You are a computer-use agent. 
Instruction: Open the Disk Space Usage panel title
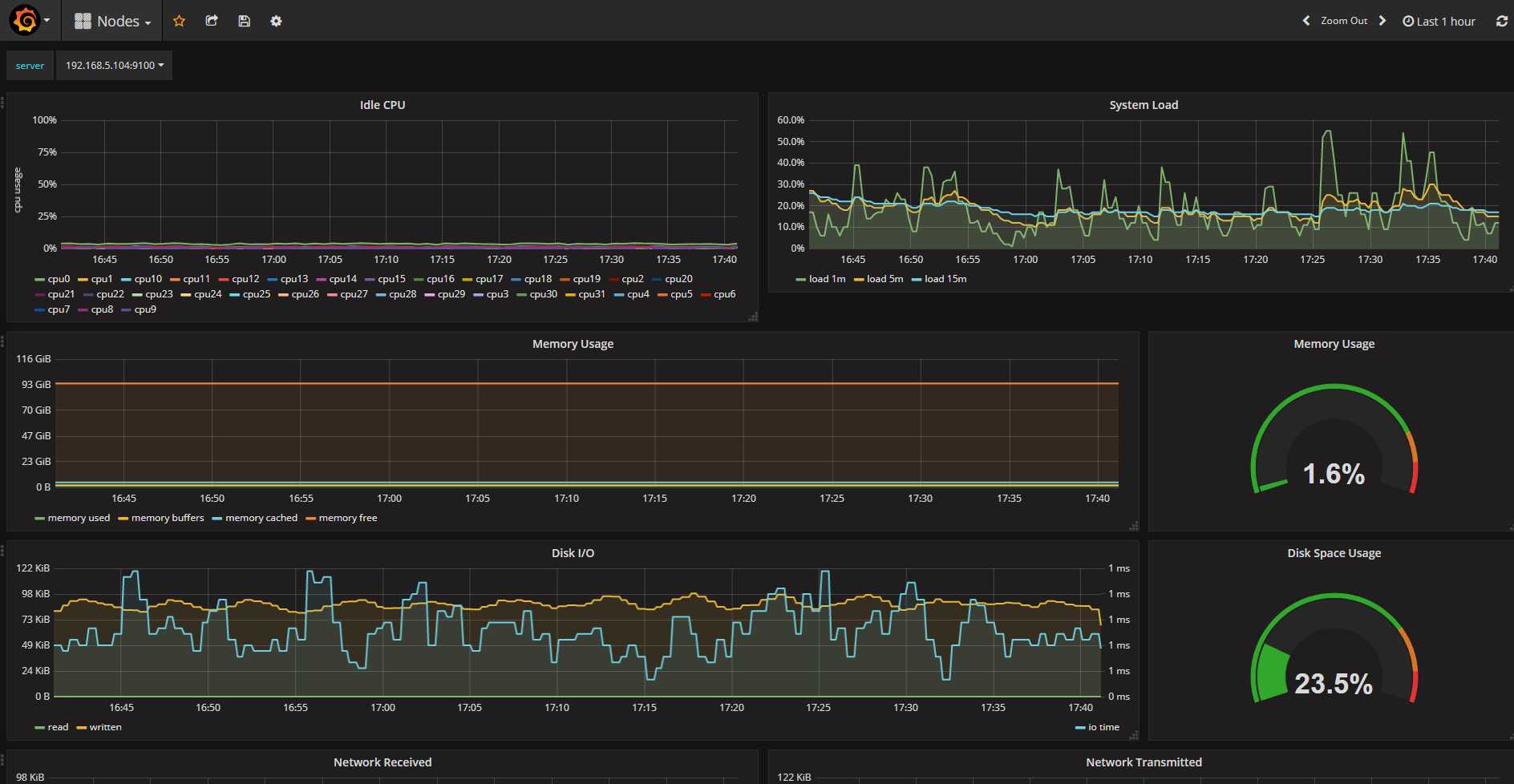point(1334,553)
